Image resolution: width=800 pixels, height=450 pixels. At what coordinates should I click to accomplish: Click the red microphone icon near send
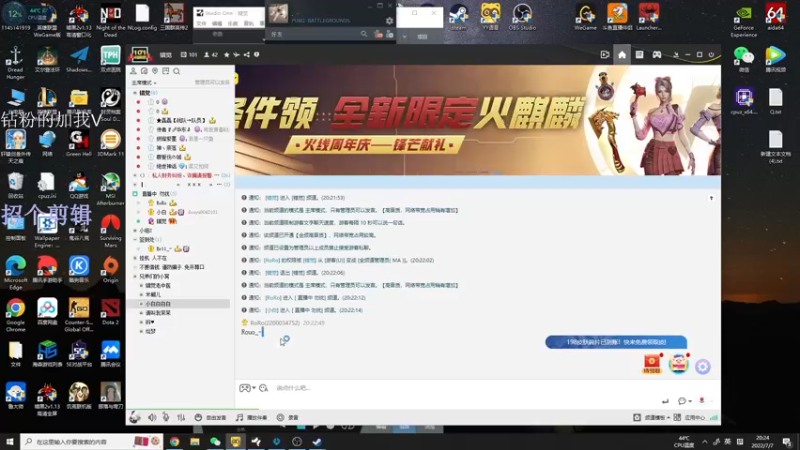(702, 401)
